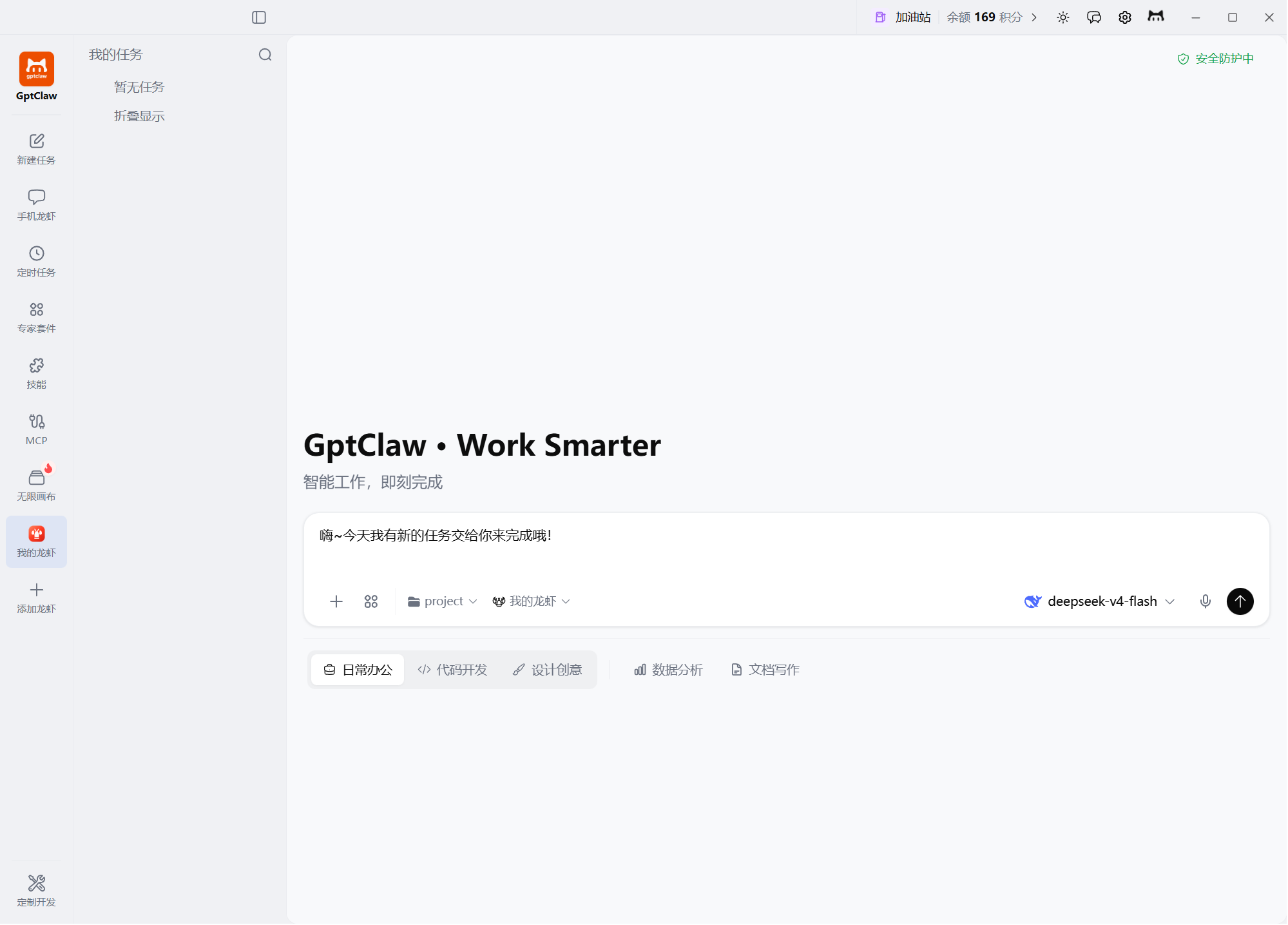Viewport: 1288px width, 925px height.
Task: Open the 技能 skills page
Action: (x=37, y=373)
